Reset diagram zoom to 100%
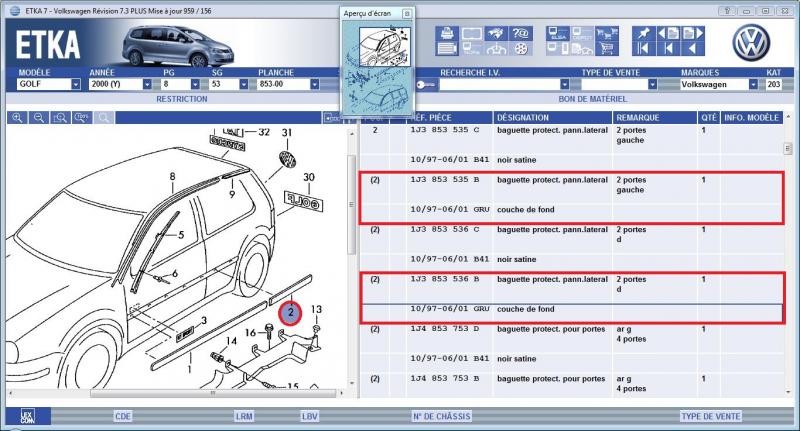This screenshot has height=431, width=800. pyautogui.click(x=82, y=118)
